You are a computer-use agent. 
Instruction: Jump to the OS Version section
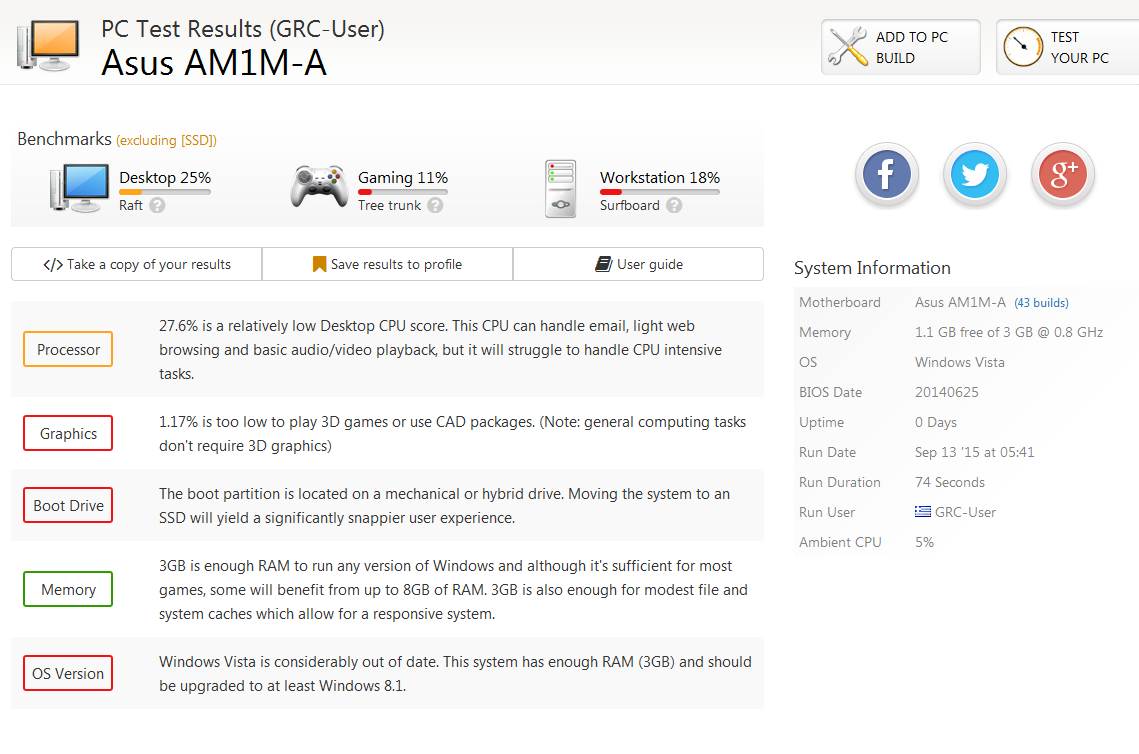coord(68,673)
